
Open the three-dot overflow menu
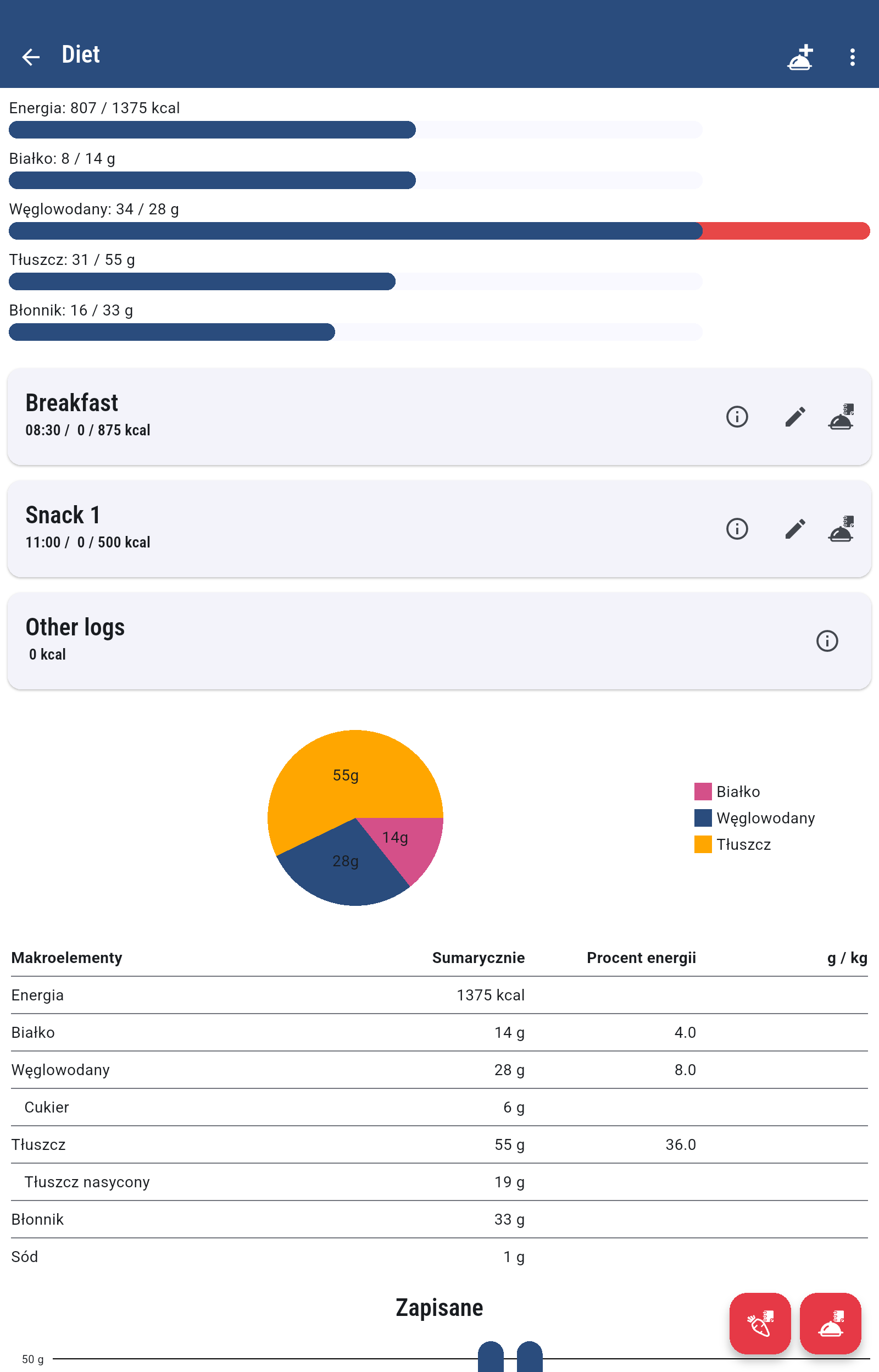click(852, 57)
